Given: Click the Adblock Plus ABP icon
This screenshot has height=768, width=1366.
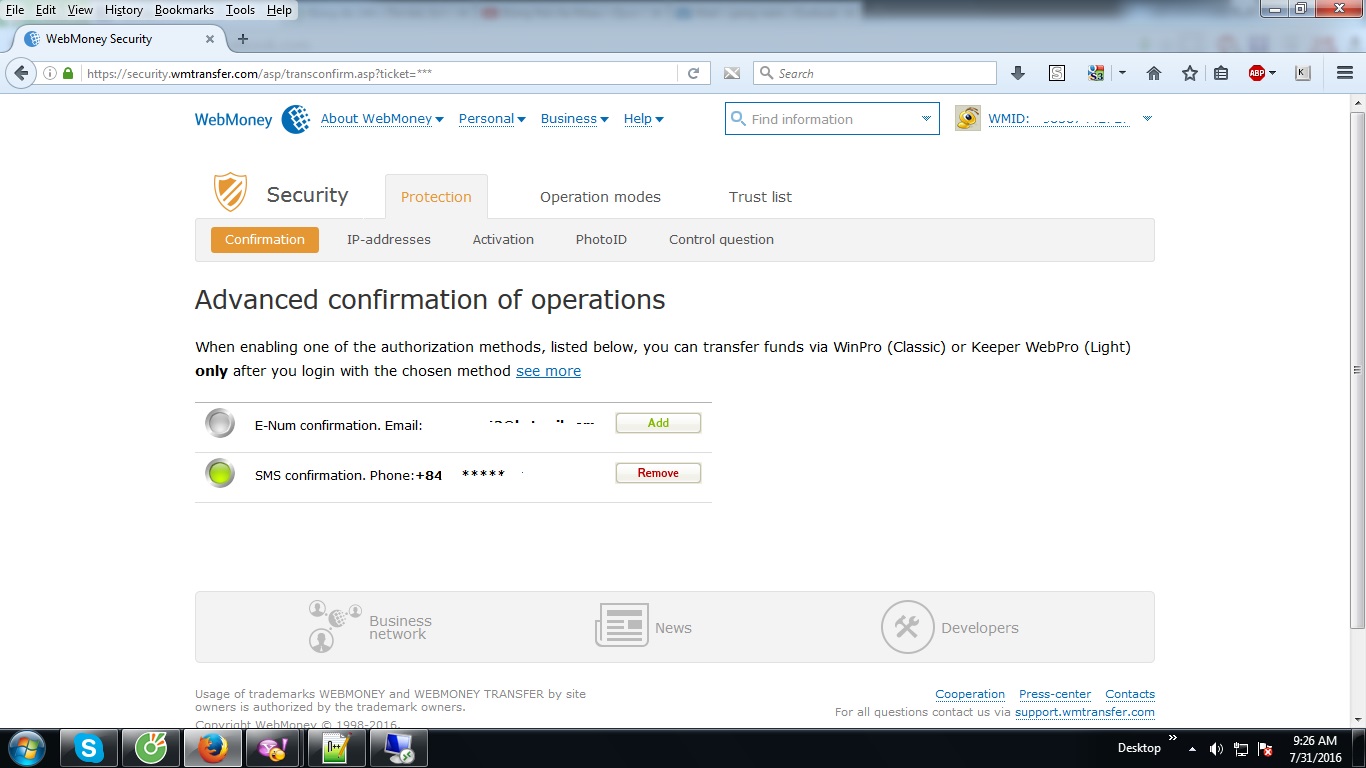Looking at the screenshot, I should click(1257, 73).
